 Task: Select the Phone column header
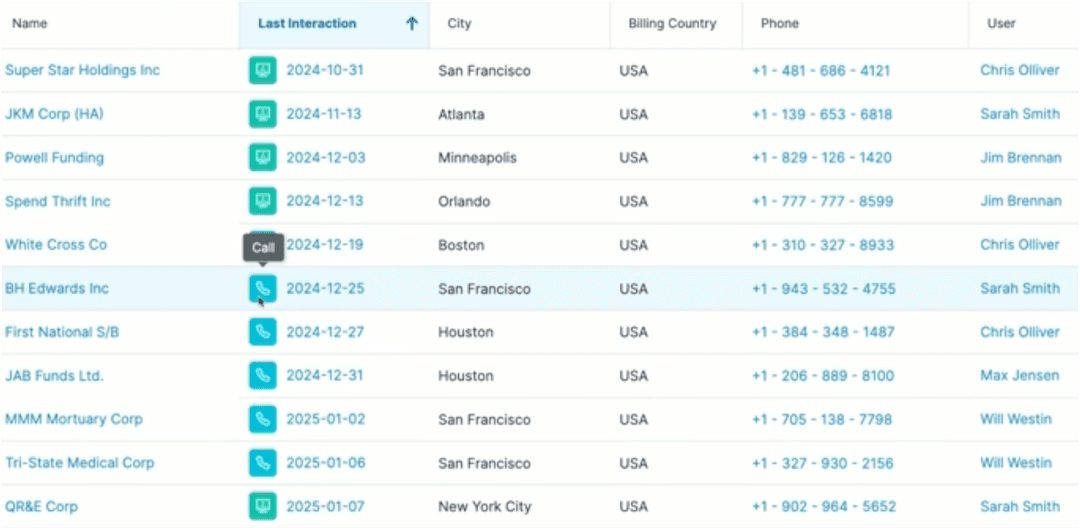click(x=780, y=24)
